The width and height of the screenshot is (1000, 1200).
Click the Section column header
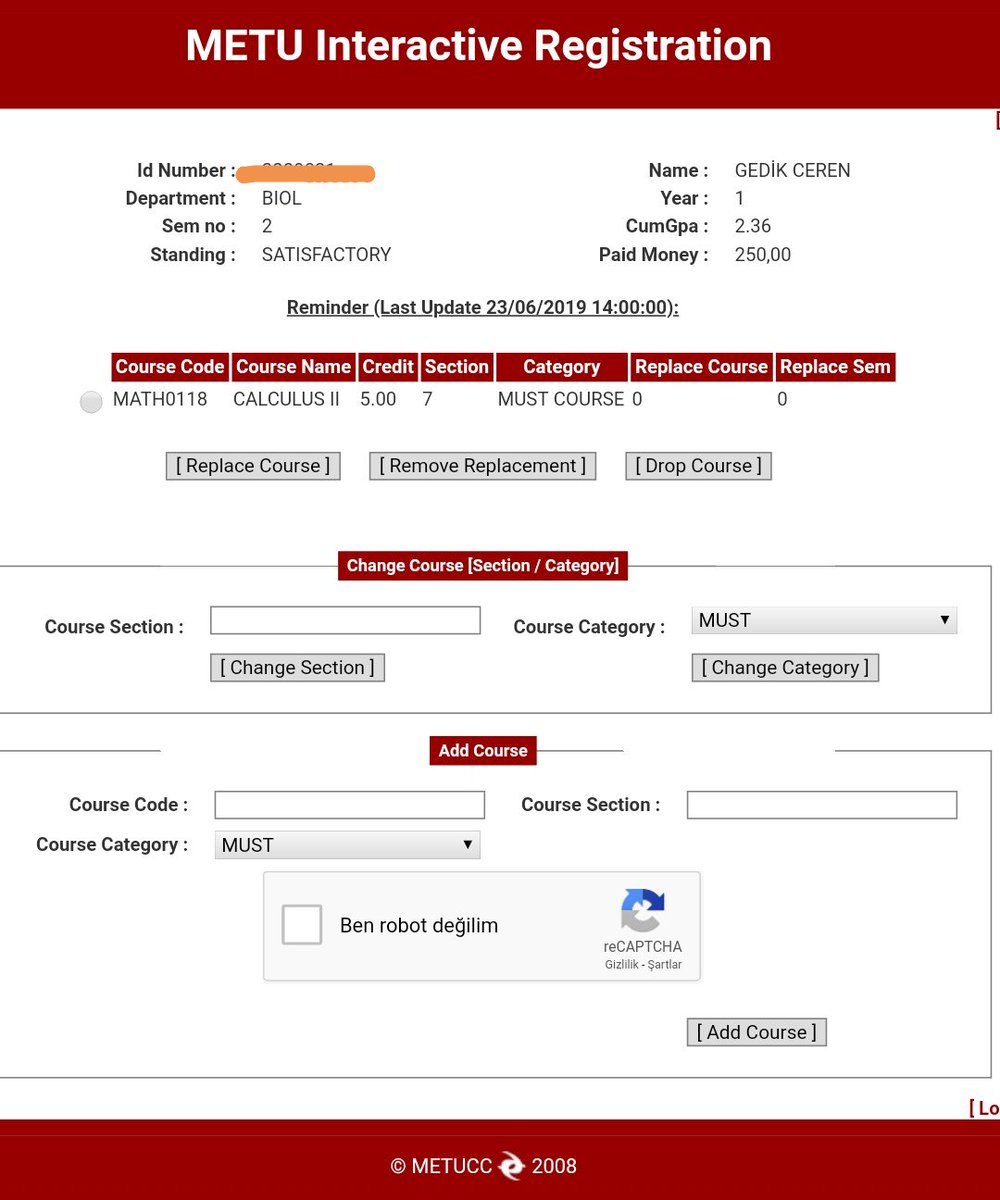tap(457, 367)
